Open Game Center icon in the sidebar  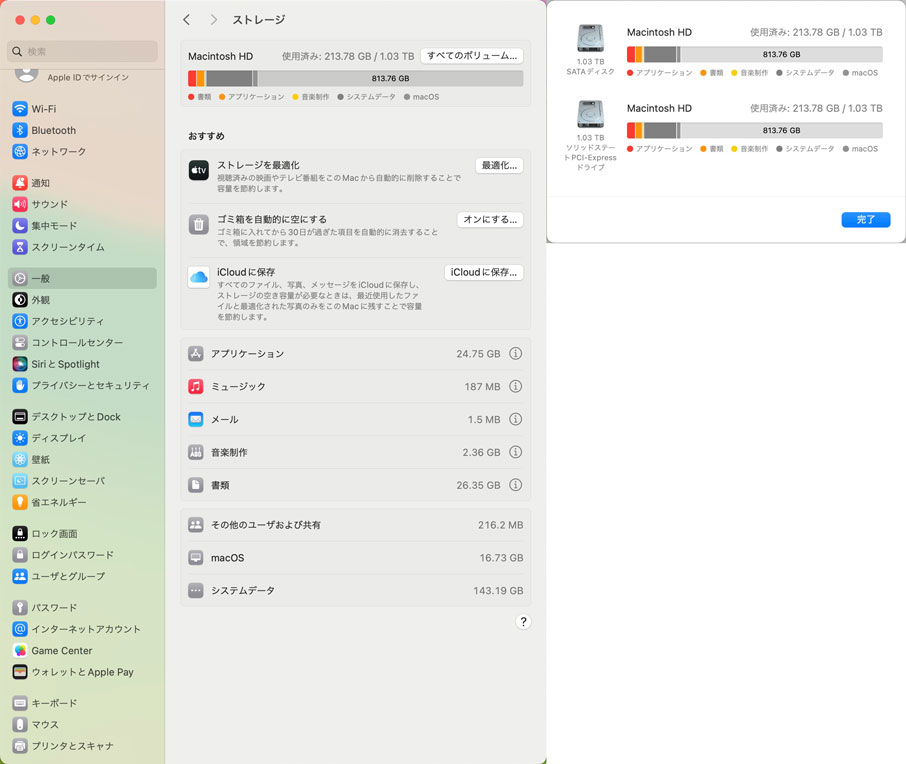20,650
